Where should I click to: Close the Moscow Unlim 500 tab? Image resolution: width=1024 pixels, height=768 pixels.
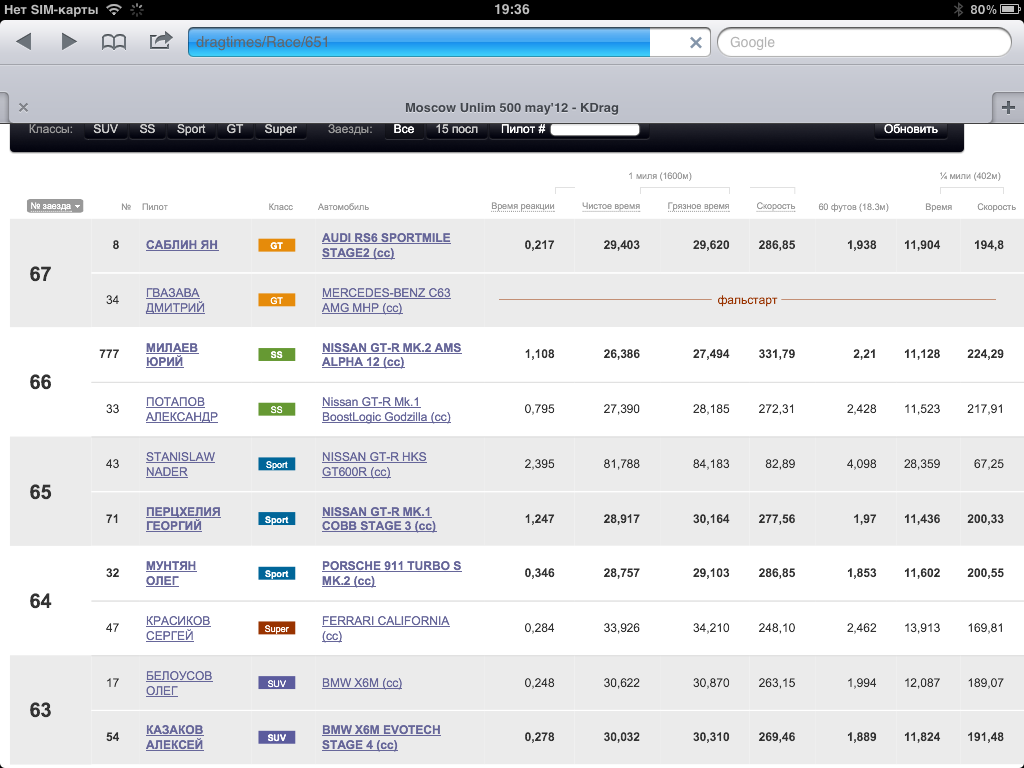tap(24, 107)
